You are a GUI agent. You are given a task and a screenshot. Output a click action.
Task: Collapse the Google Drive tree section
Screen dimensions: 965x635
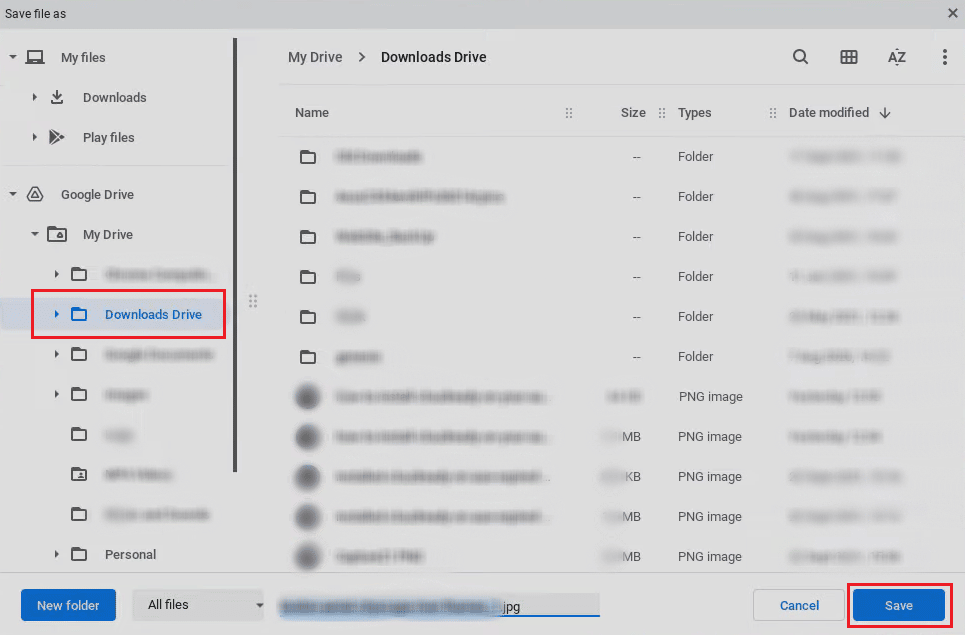[x=13, y=194]
